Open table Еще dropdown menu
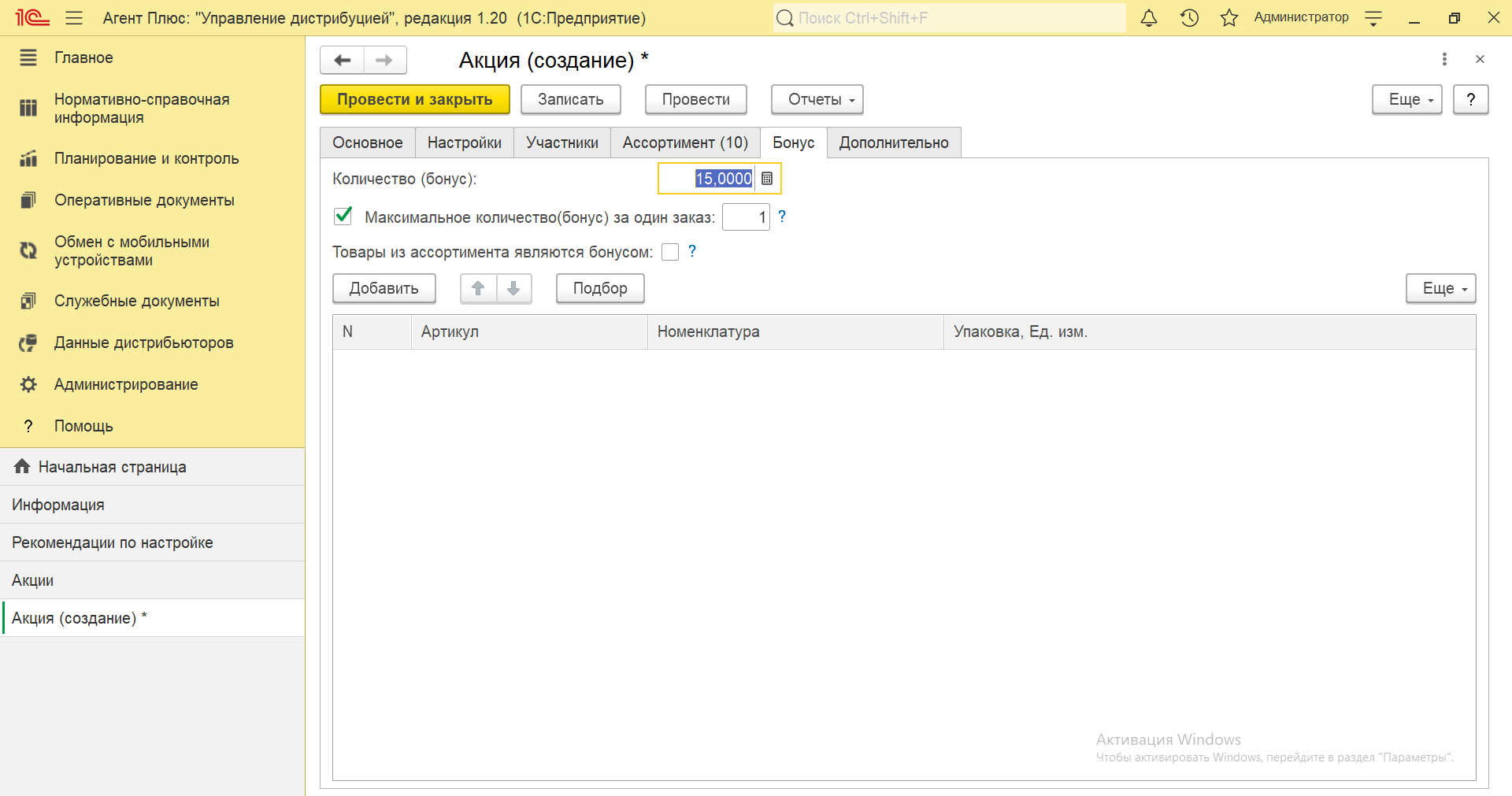 pos(1441,288)
